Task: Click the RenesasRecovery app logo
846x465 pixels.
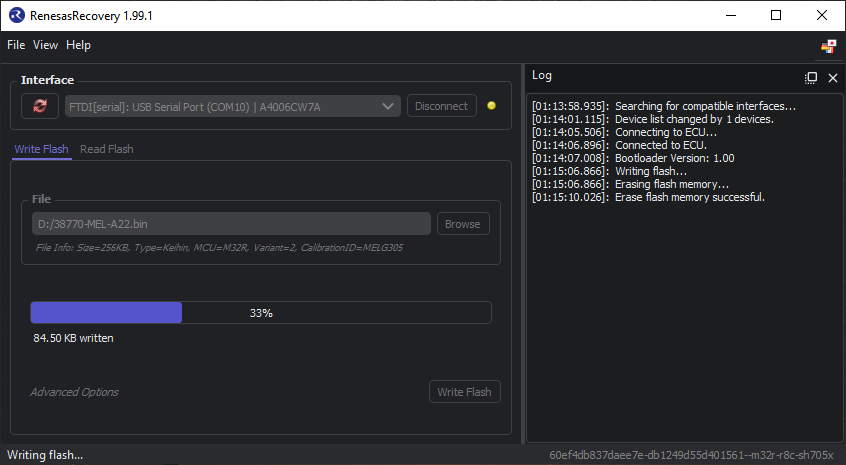Action: tap(17, 15)
